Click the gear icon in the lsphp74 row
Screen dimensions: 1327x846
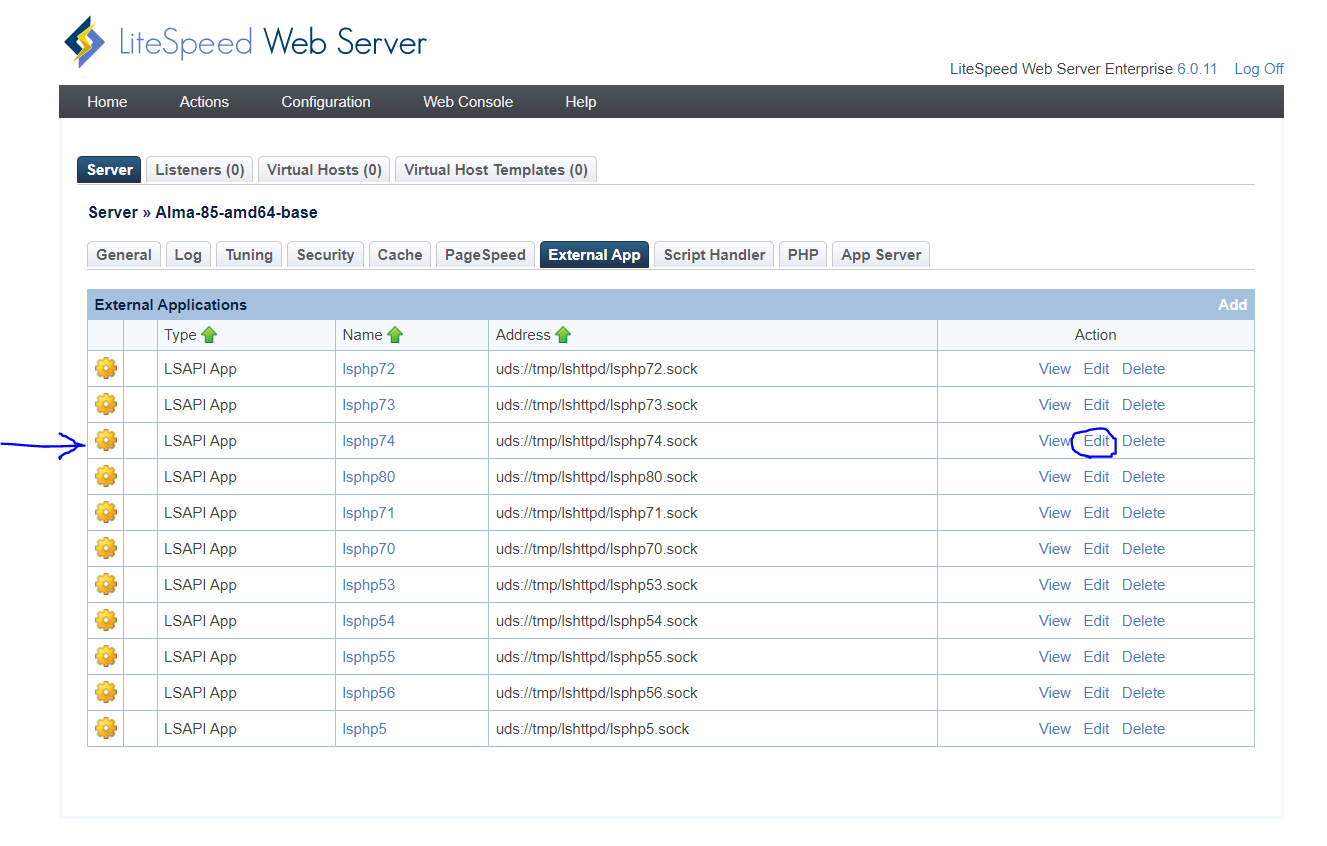click(106, 441)
